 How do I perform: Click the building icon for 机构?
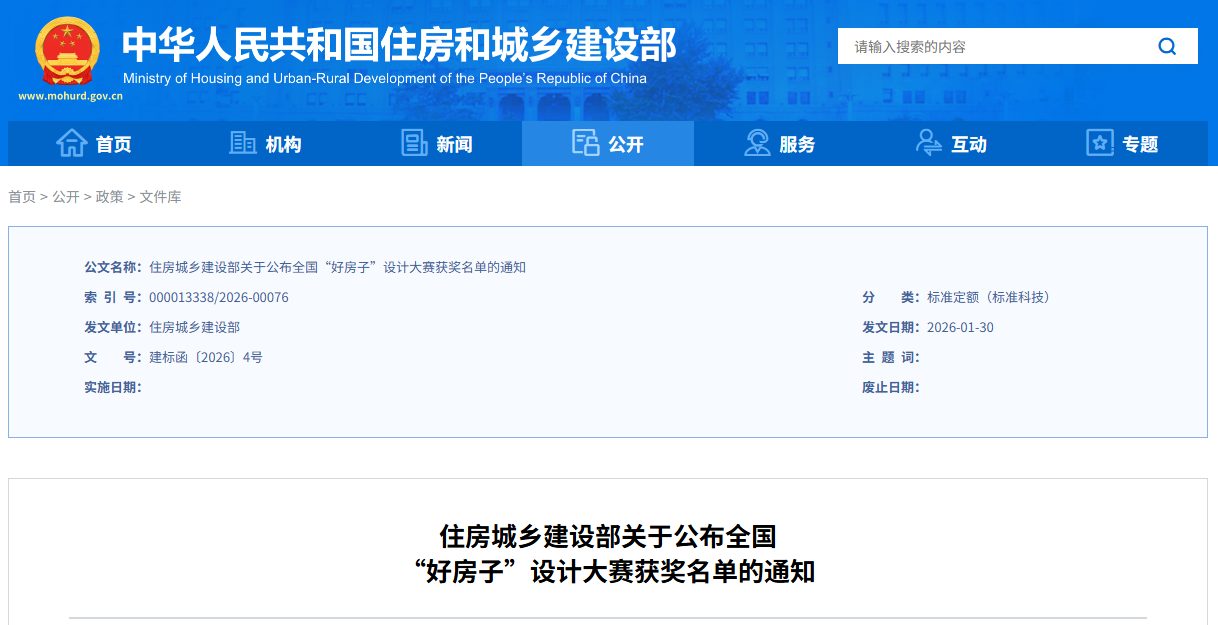[x=243, y=144]
